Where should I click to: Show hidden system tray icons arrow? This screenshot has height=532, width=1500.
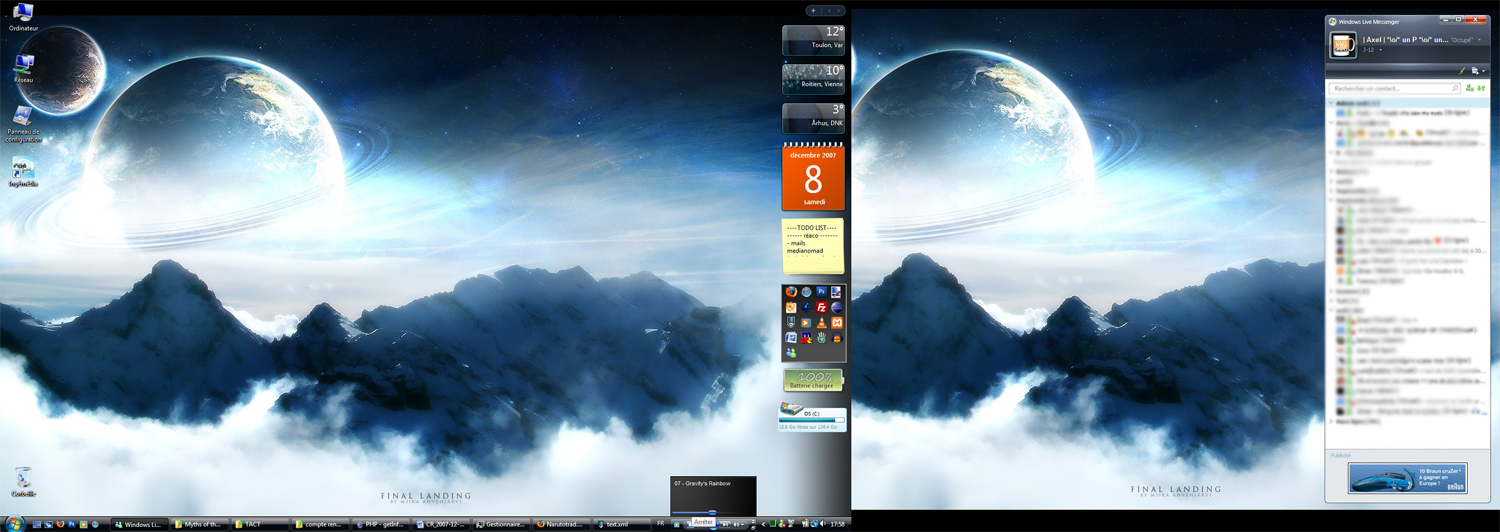click(x=763, y=524)
